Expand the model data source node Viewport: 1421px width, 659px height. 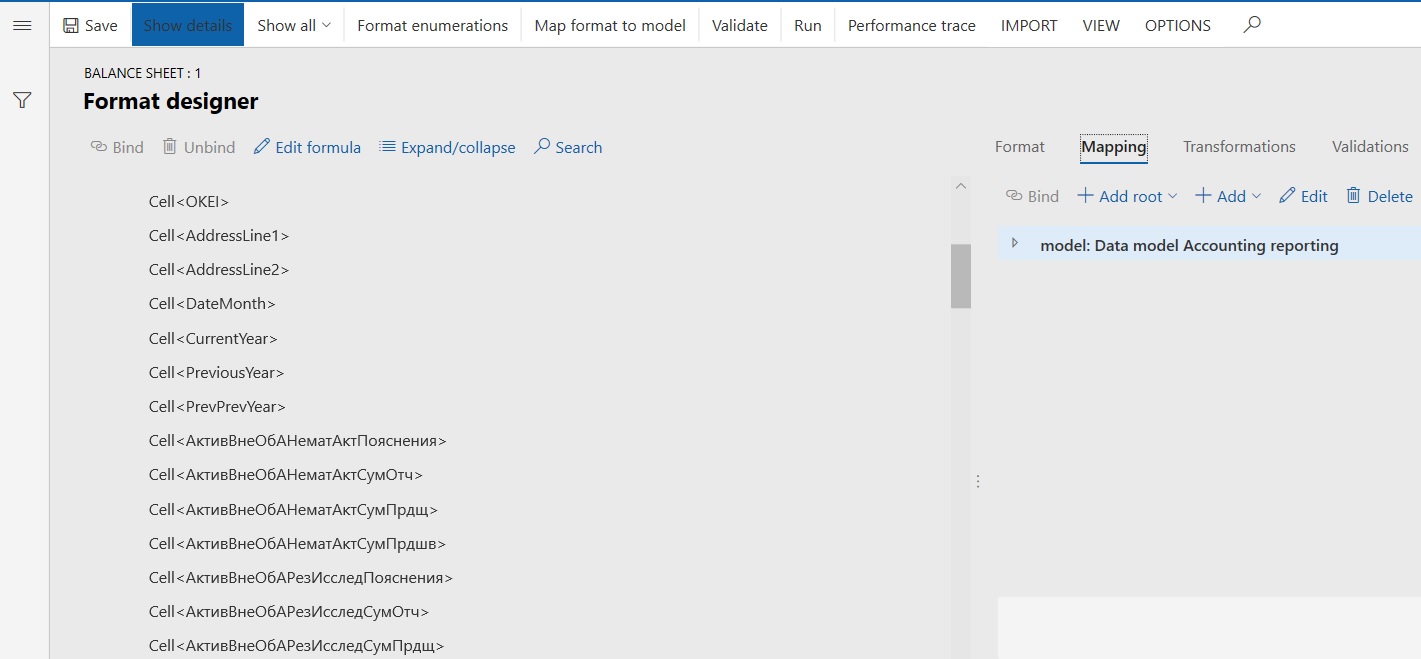[1015, 243]
